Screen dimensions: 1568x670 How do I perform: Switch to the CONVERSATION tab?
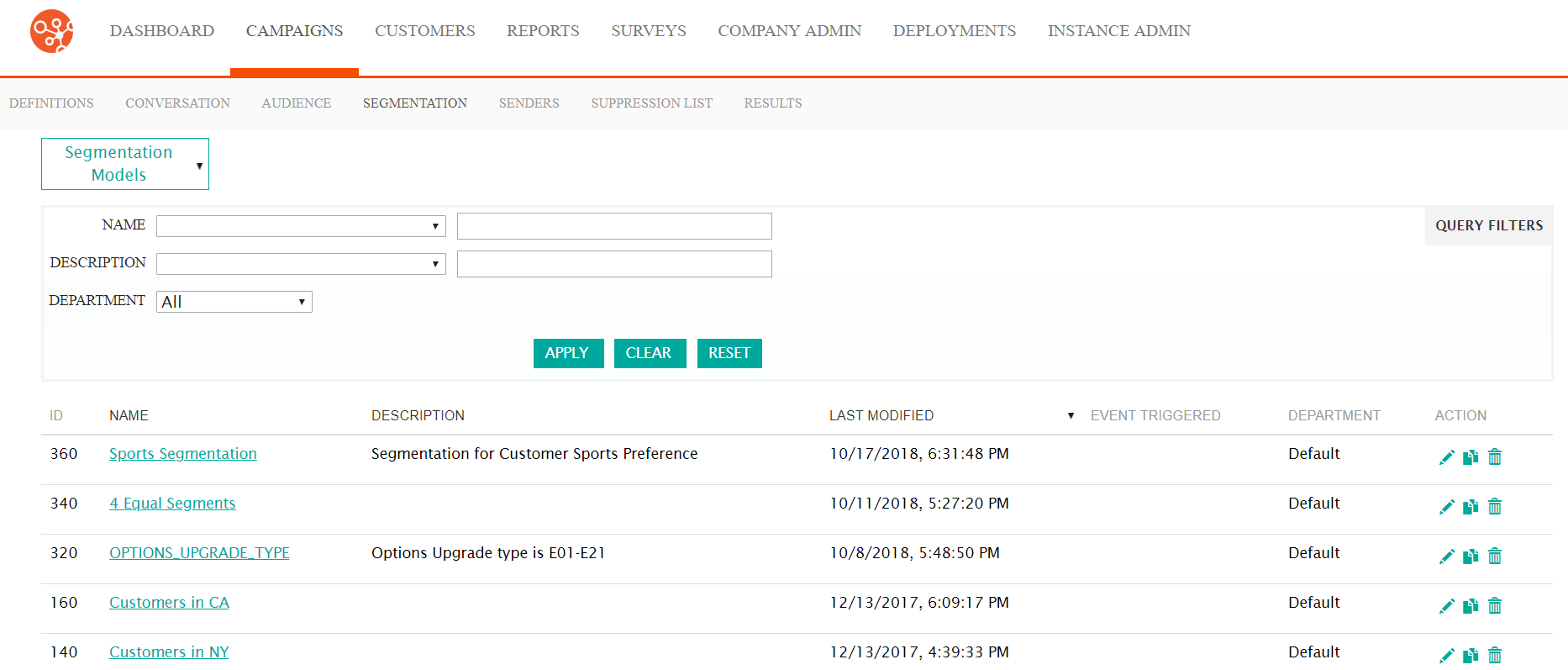point(177,103)
